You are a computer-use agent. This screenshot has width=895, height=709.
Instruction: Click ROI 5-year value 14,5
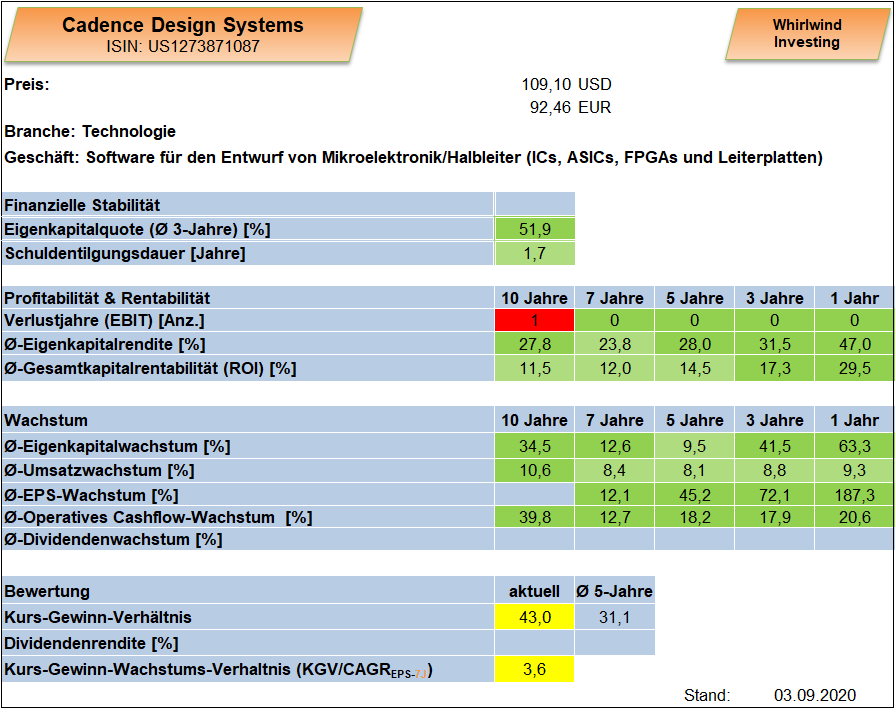[695, 368]
